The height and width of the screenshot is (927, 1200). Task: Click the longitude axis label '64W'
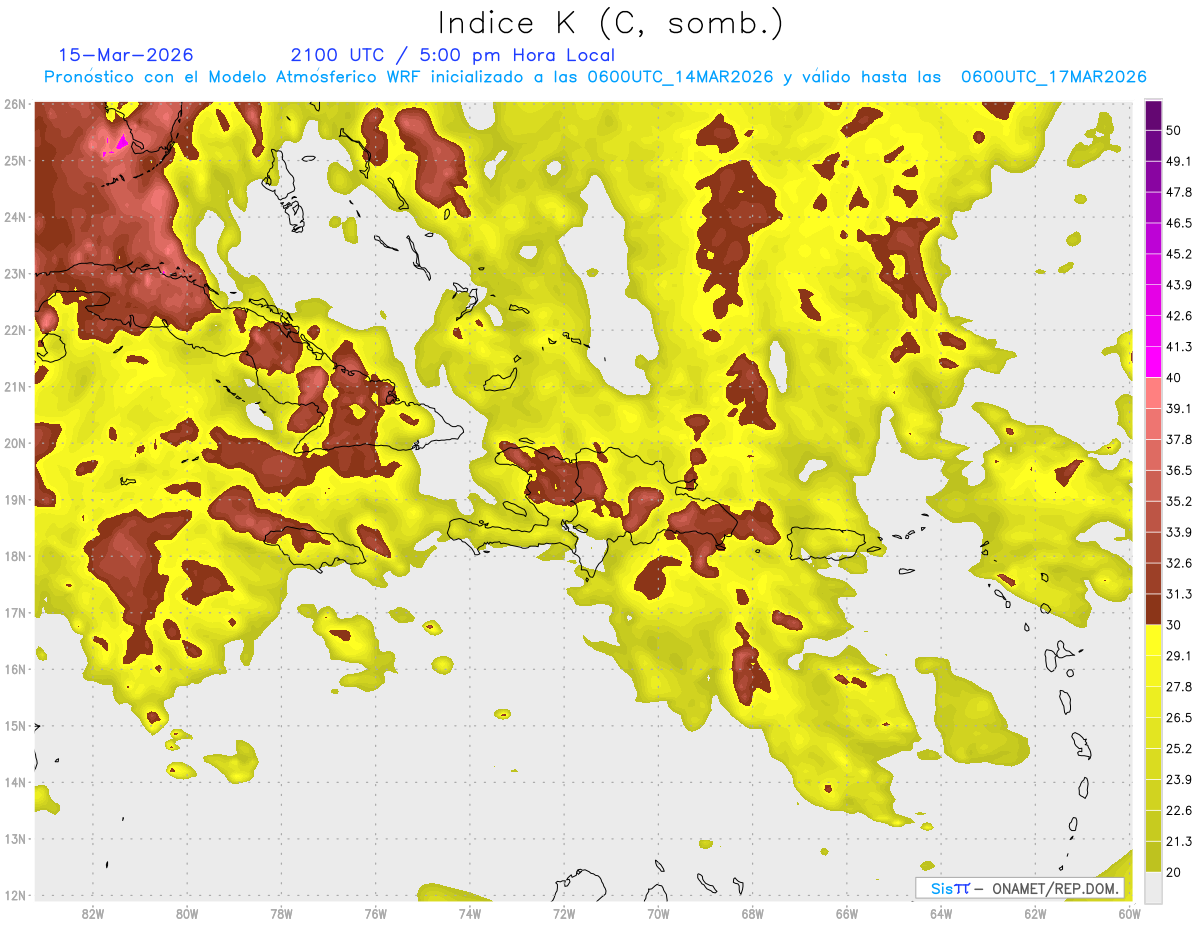click(x=940, y=914)
